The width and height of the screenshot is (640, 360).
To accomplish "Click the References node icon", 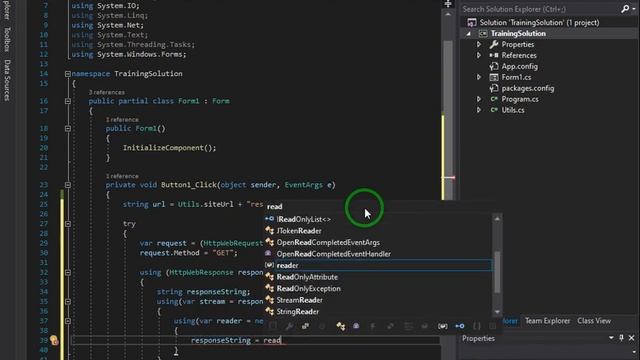I will point(494,55).
